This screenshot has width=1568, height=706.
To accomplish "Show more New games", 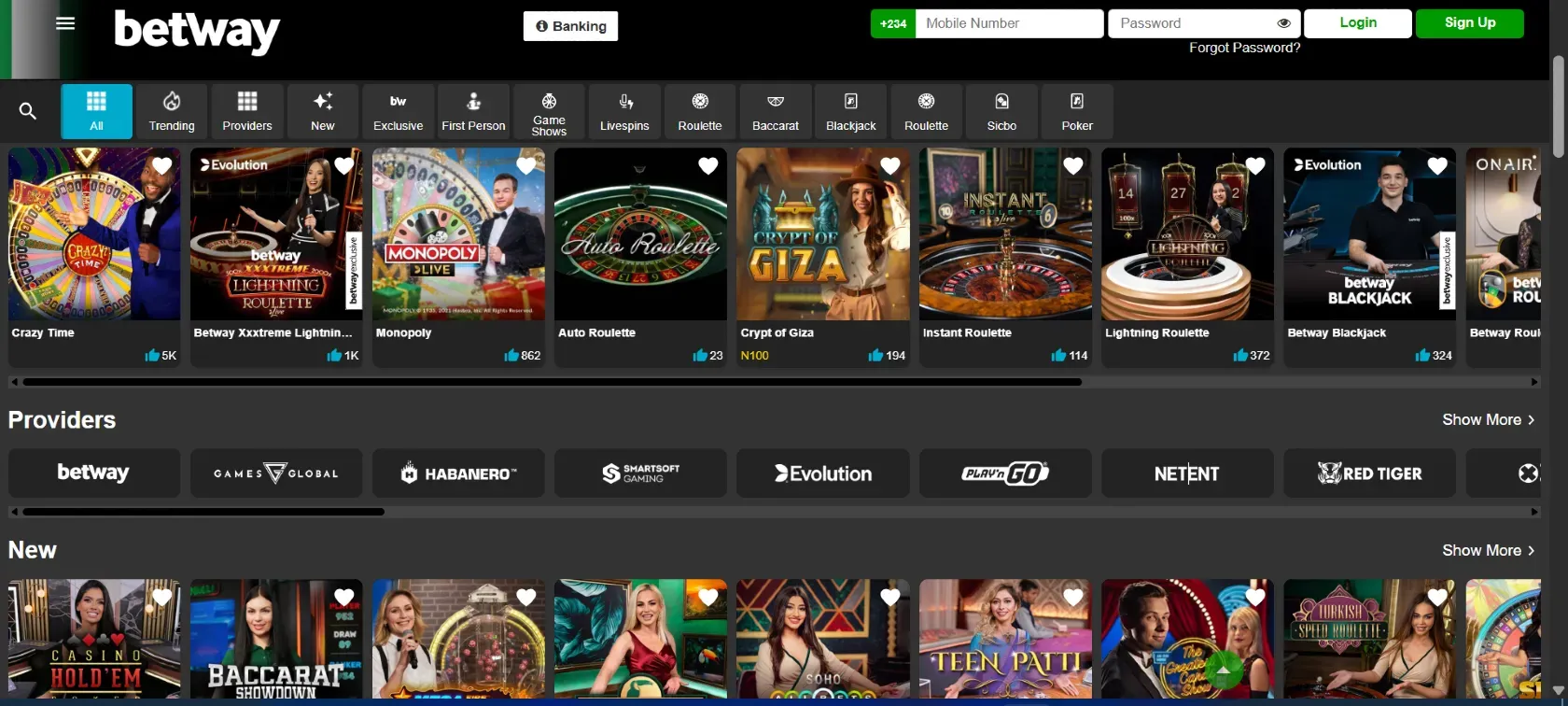I will point(1488,550).
